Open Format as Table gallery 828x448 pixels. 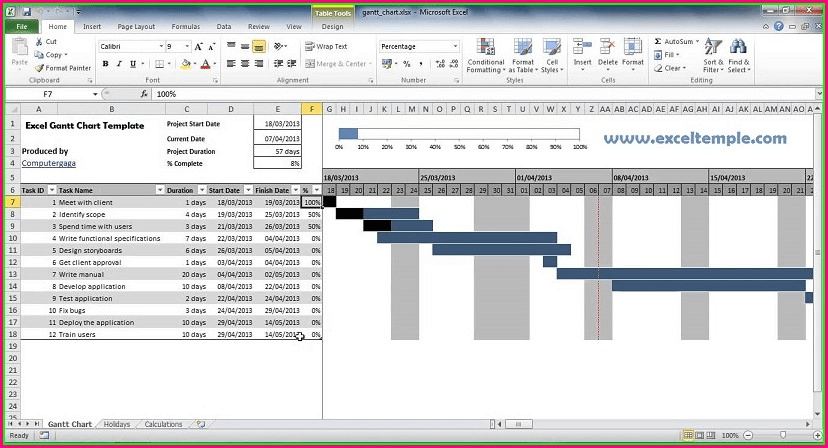523,55
